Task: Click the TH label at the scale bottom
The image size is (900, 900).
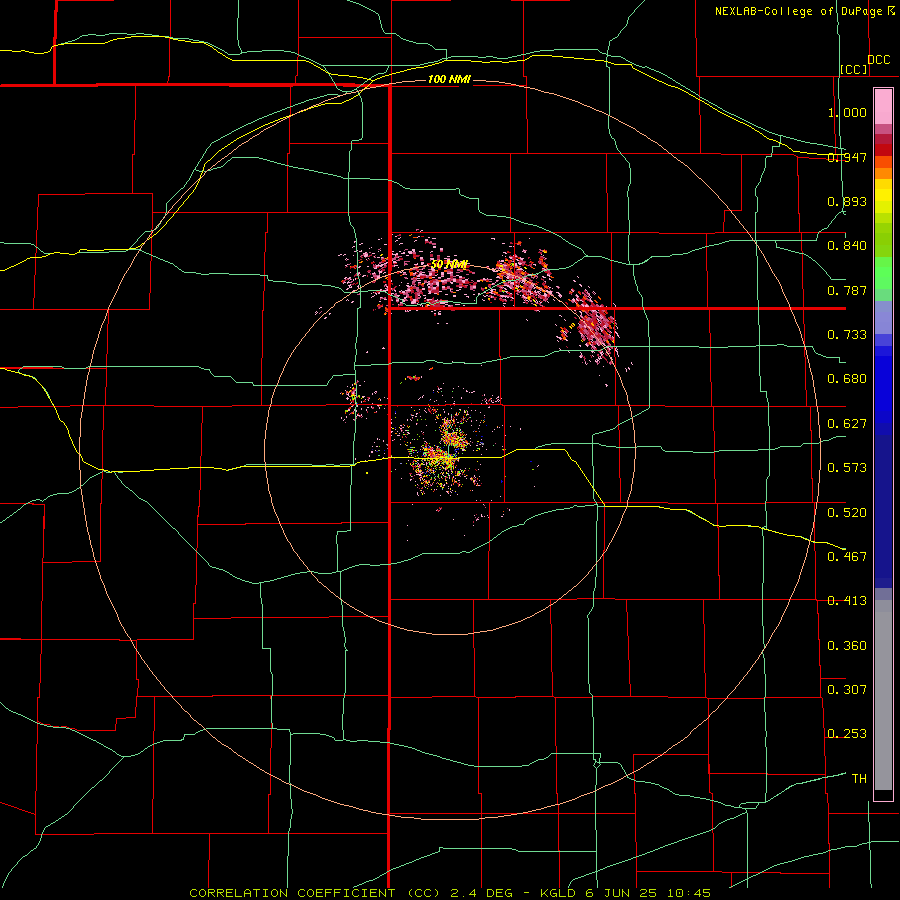Action: coord(859,779)
